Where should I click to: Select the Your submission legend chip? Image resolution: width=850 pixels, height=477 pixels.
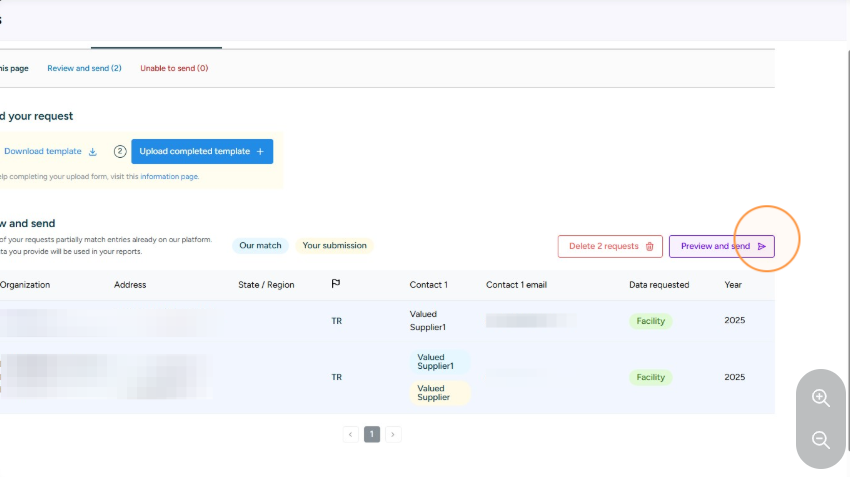334,246
